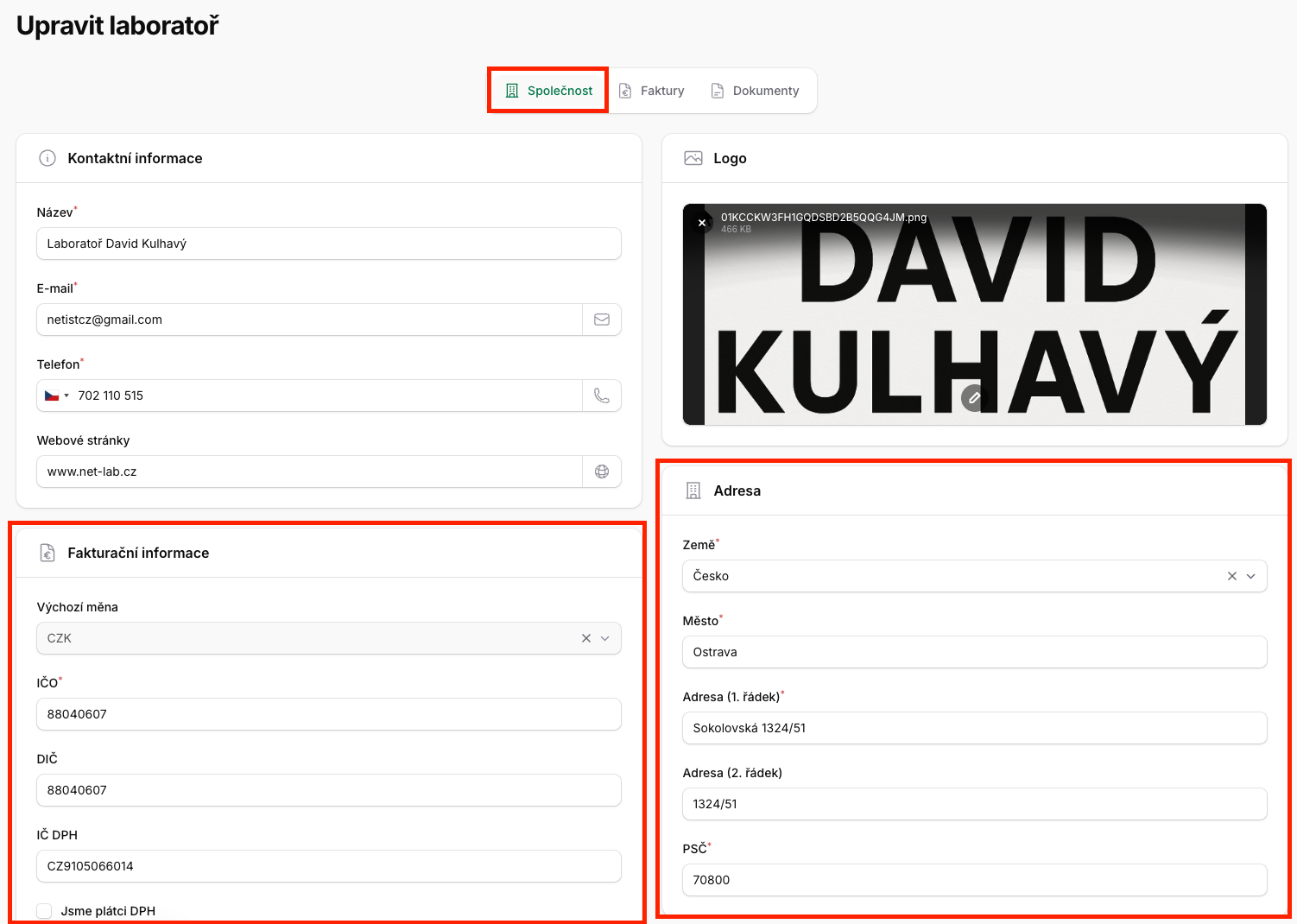Viewport: 1297px width, 924px height.
Task: Switch to the Faktury tab
Action: pos(652,91)
